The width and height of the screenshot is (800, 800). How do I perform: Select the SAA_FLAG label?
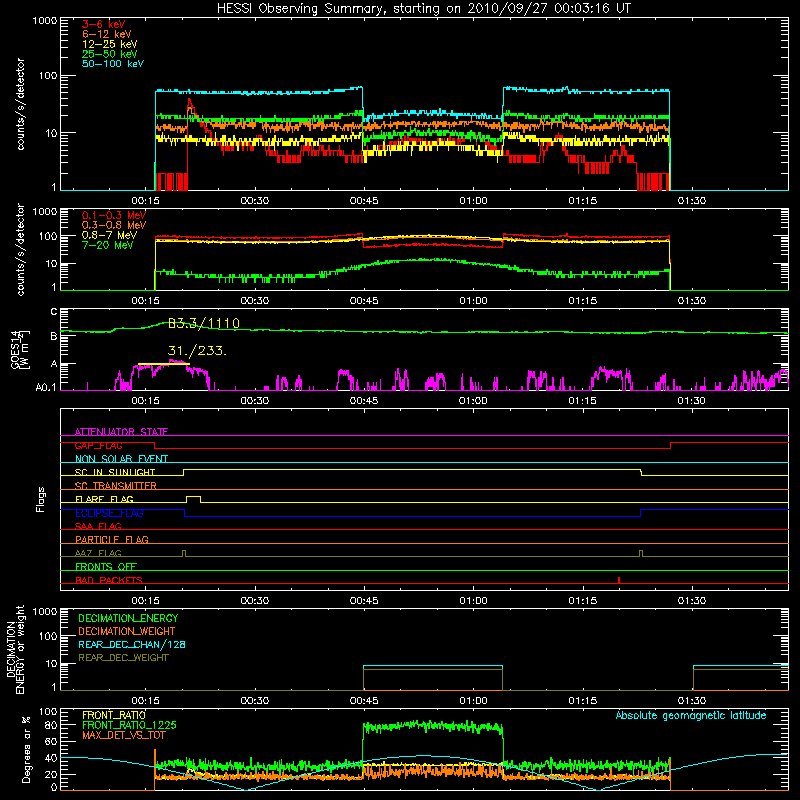(98, 526)
